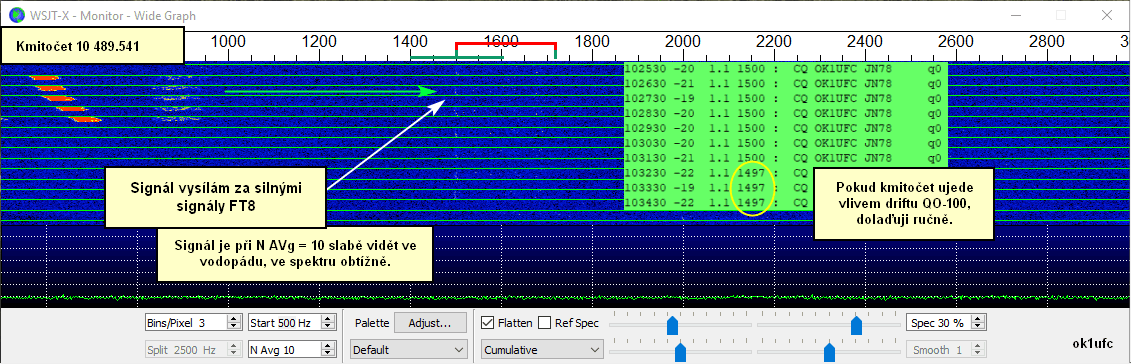Decrease Bins/Pixel with the down arrow
1131x364 pixels.
click(x=233, y=327)
